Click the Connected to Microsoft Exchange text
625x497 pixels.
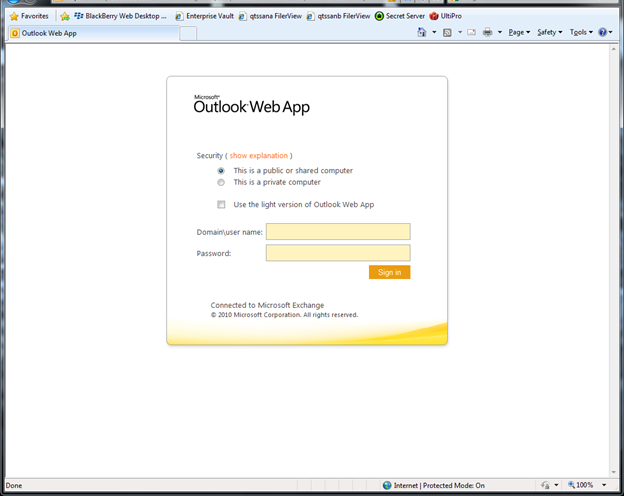267,305
